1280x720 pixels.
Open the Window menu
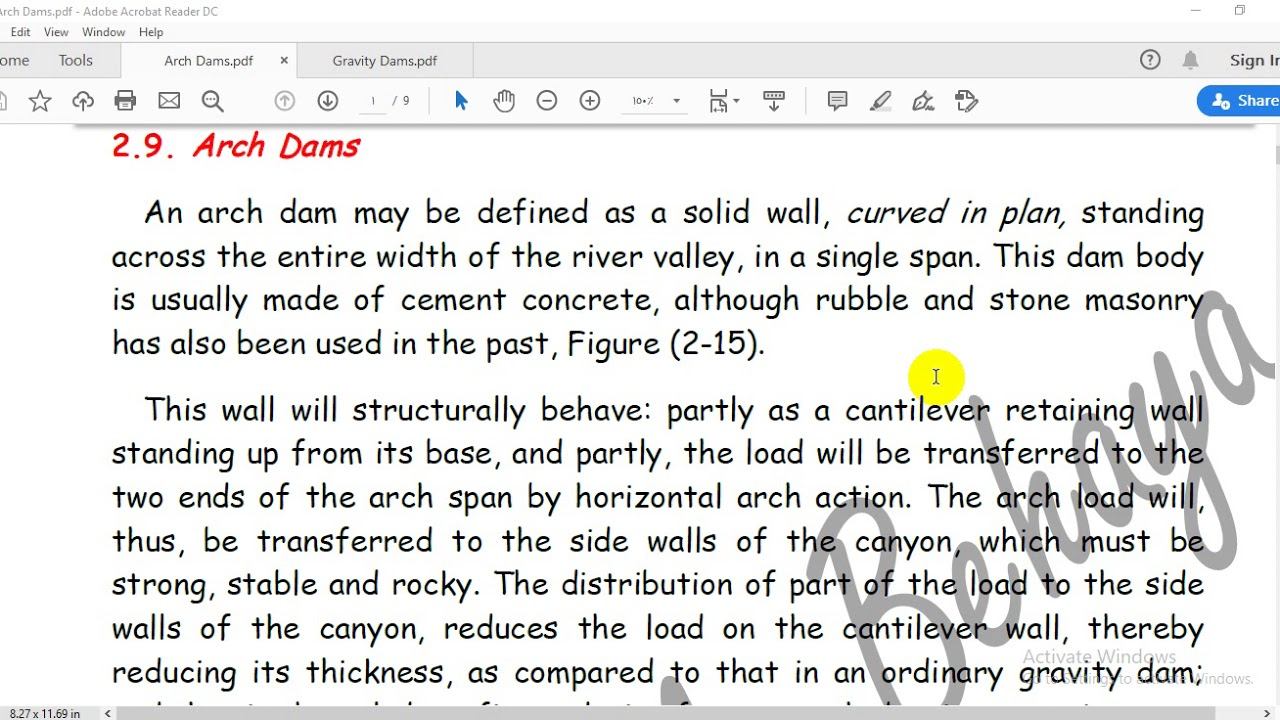[x=104, y=32]
